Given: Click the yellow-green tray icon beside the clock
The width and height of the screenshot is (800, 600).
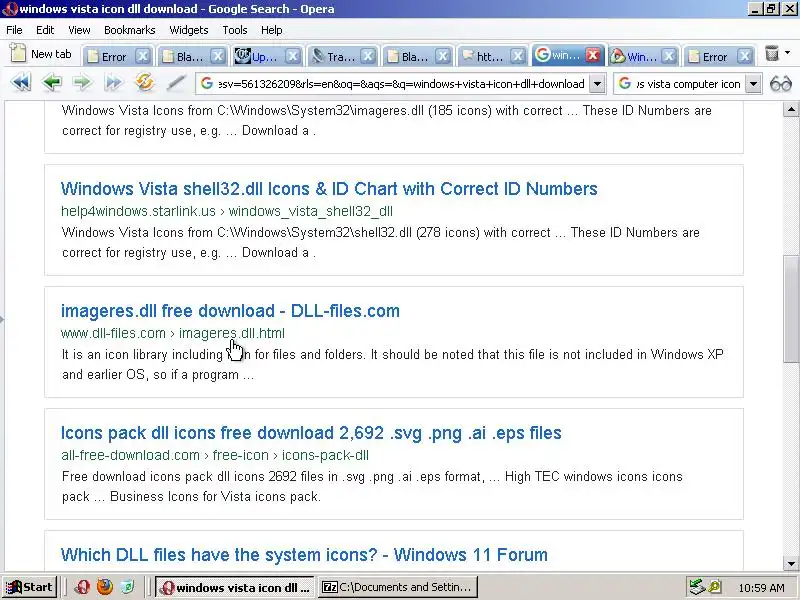Looking at the screenshot, I should tap(714, 587).
